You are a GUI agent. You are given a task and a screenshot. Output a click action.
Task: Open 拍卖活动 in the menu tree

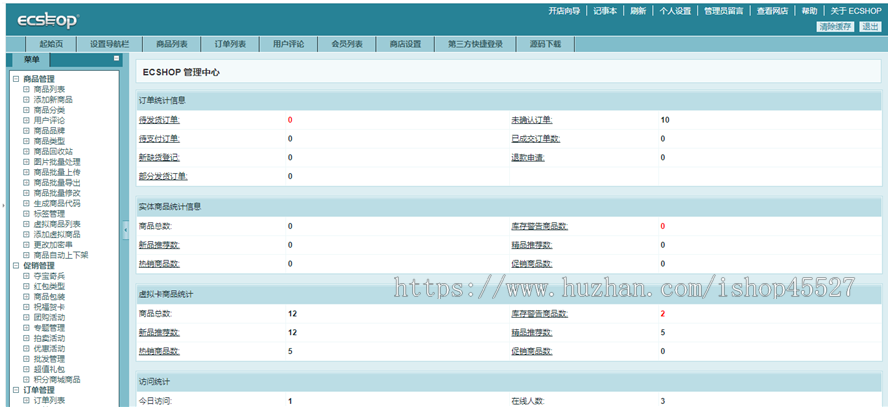(x=49, y=338)
